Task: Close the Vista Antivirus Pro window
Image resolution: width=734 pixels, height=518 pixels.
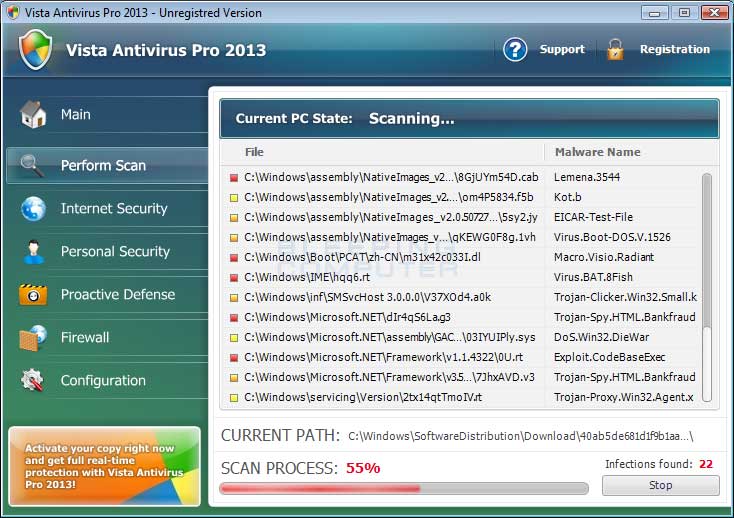Action: tap(714, 12)
